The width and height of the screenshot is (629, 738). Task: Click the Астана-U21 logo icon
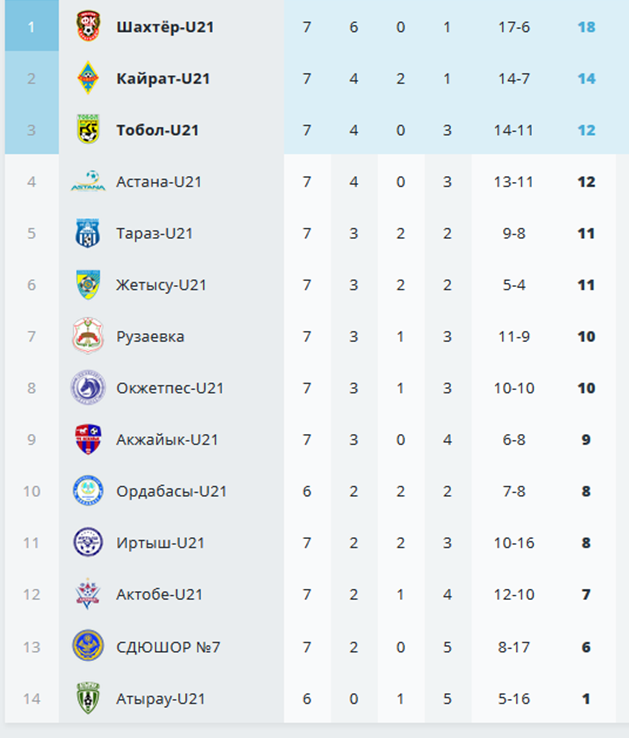point(88,181)
